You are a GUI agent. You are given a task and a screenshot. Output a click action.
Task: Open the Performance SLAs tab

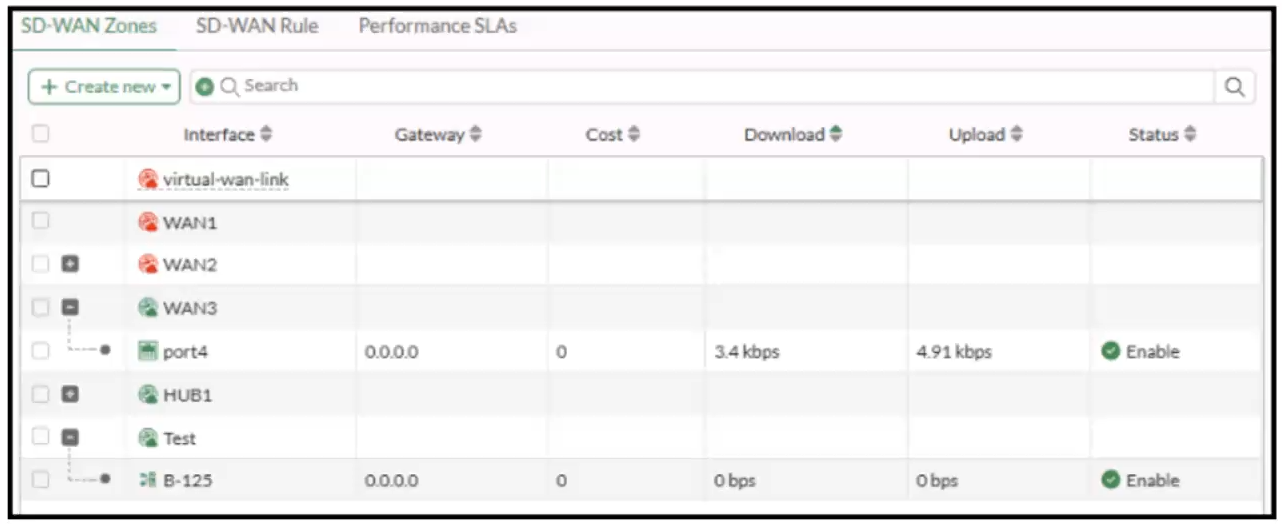[x=438, y=27]
